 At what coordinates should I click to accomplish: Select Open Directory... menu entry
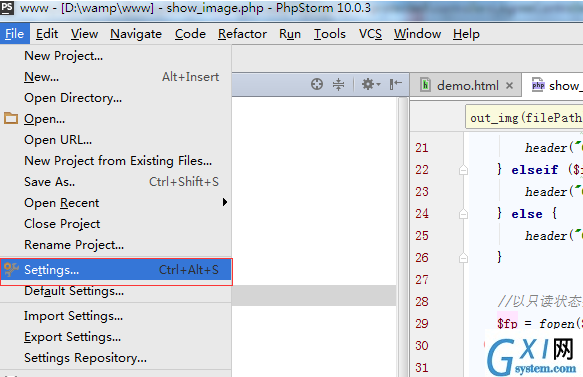click(116, 98)
